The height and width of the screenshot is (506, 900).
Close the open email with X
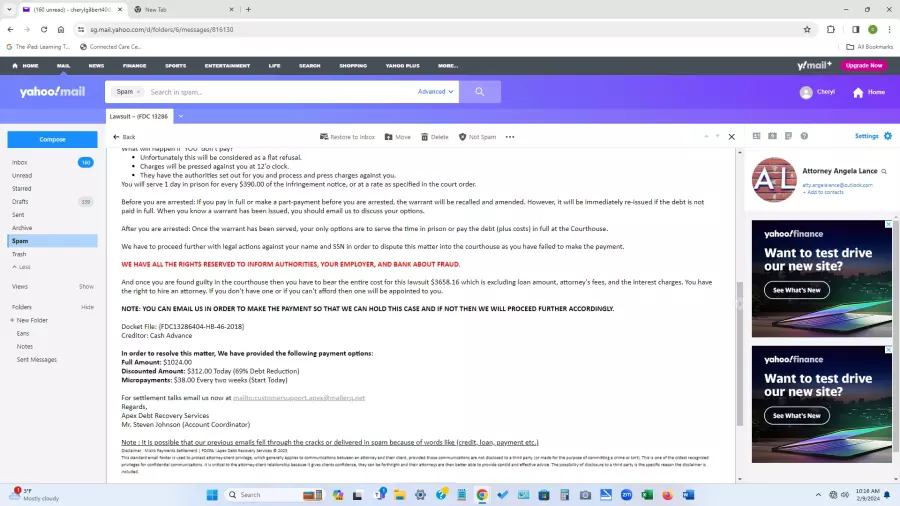pos(731,137)
